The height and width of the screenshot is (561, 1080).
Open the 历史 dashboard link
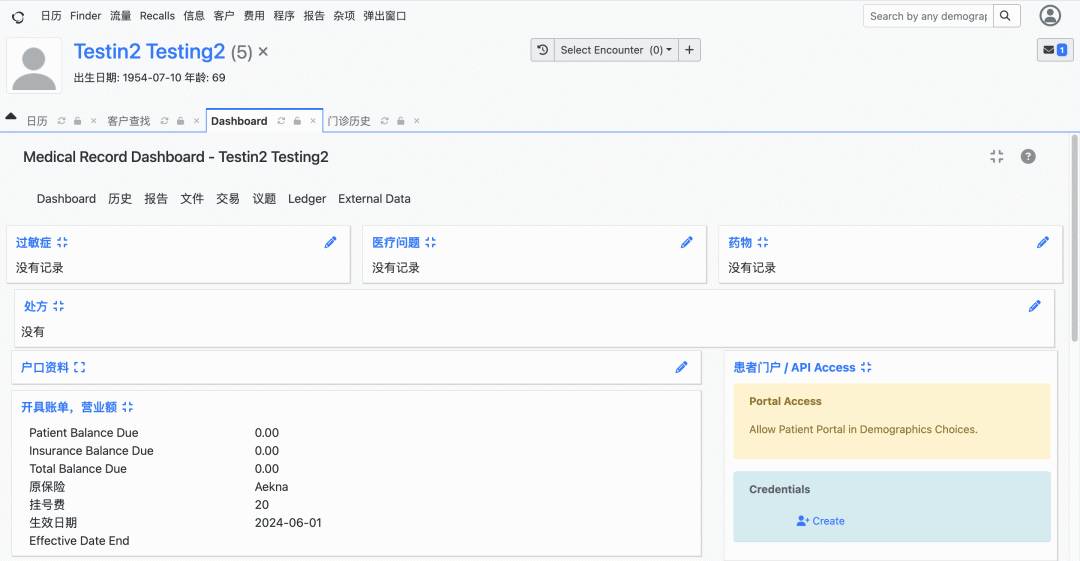click(120, 198)
